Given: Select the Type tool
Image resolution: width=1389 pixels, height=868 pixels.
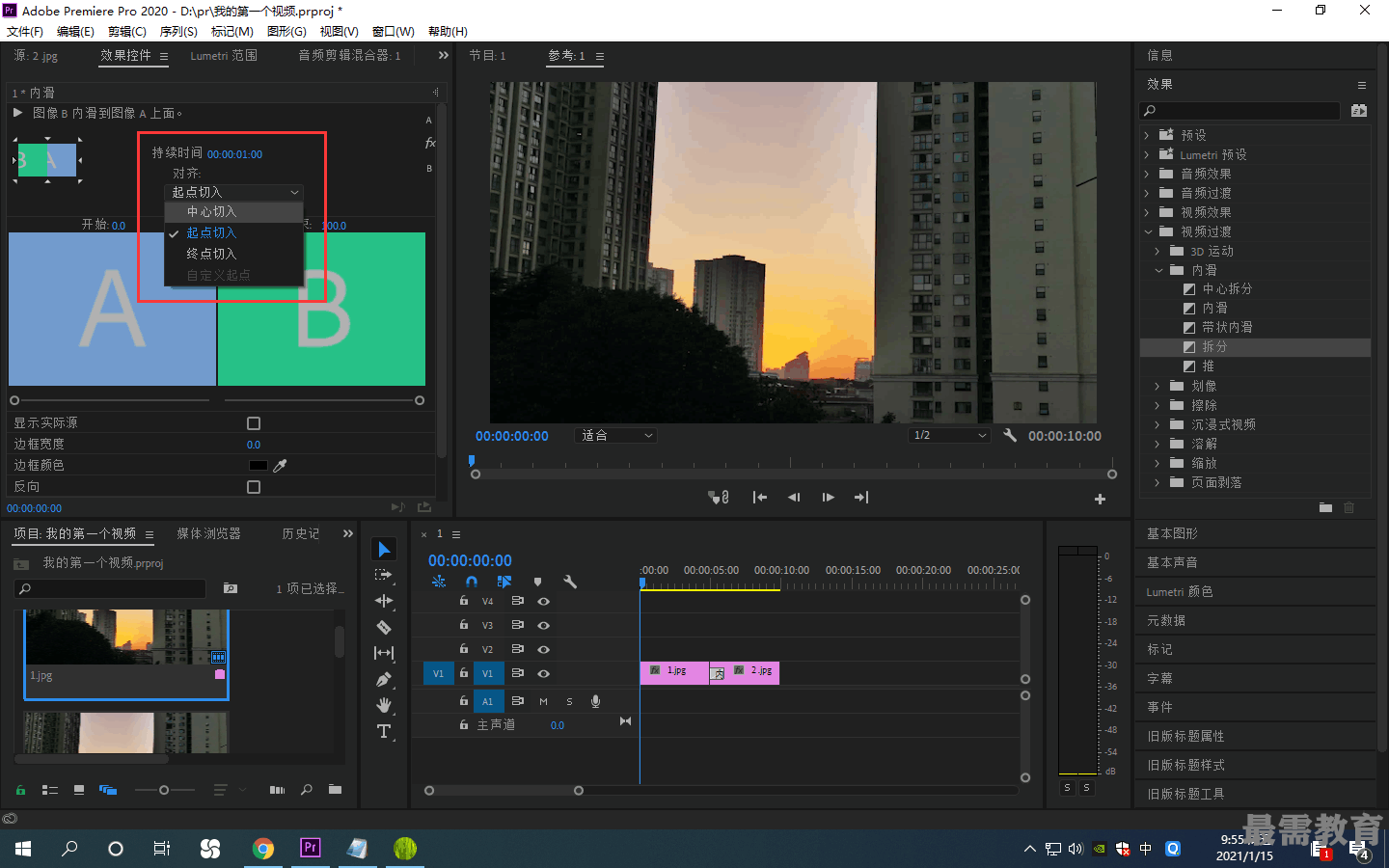Looking at the screenshot, I should coord(384,731).
